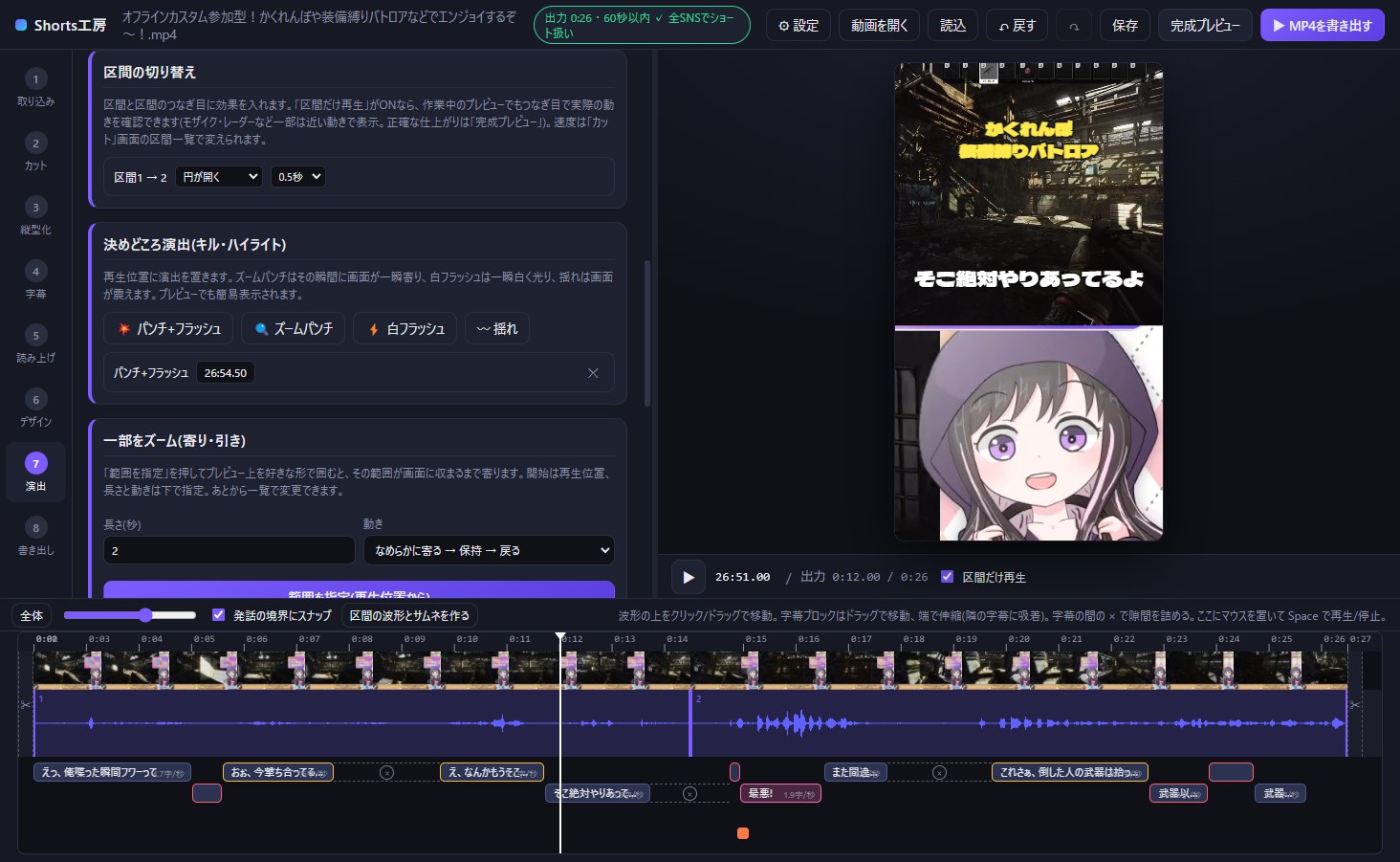Screen dimensions: 1400x862
Task: Select step 7 演出
Action: (35, 473)
